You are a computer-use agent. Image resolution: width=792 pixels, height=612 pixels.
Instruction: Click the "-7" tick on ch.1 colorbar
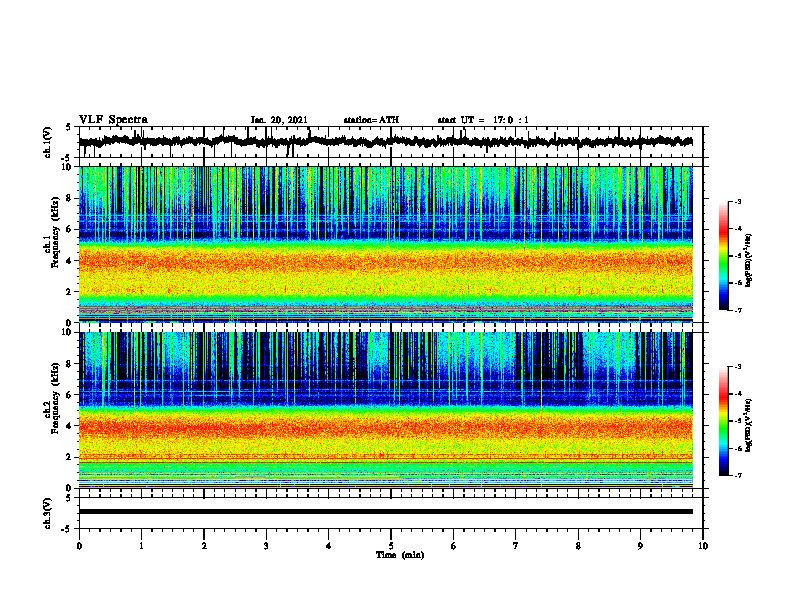(737, 310)
